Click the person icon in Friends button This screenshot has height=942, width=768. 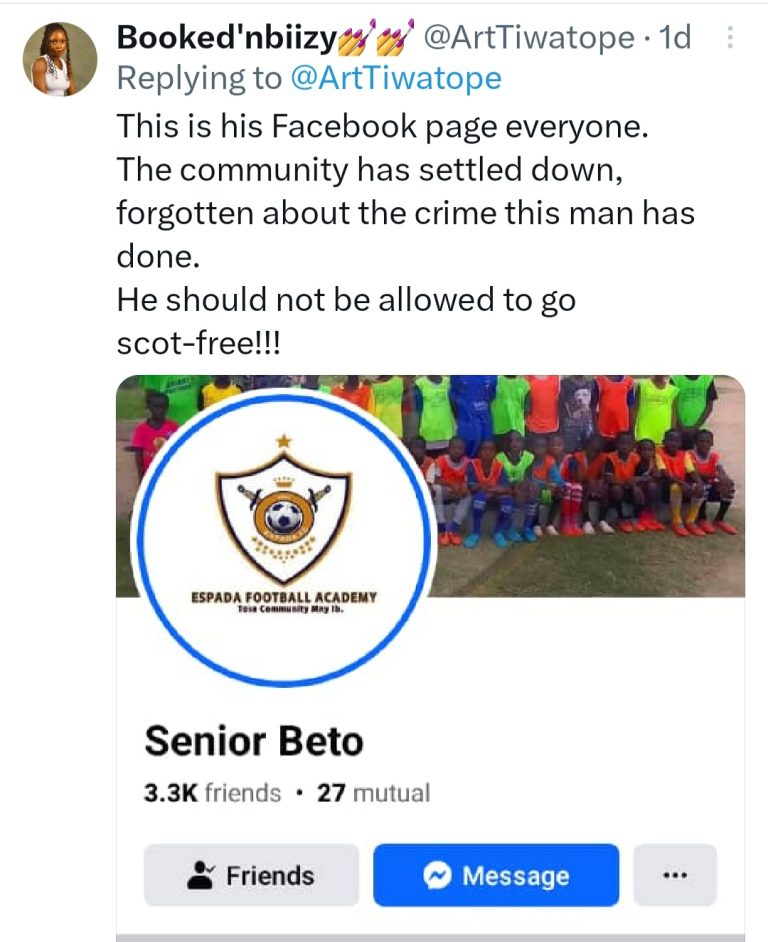(x=200, y=876)
